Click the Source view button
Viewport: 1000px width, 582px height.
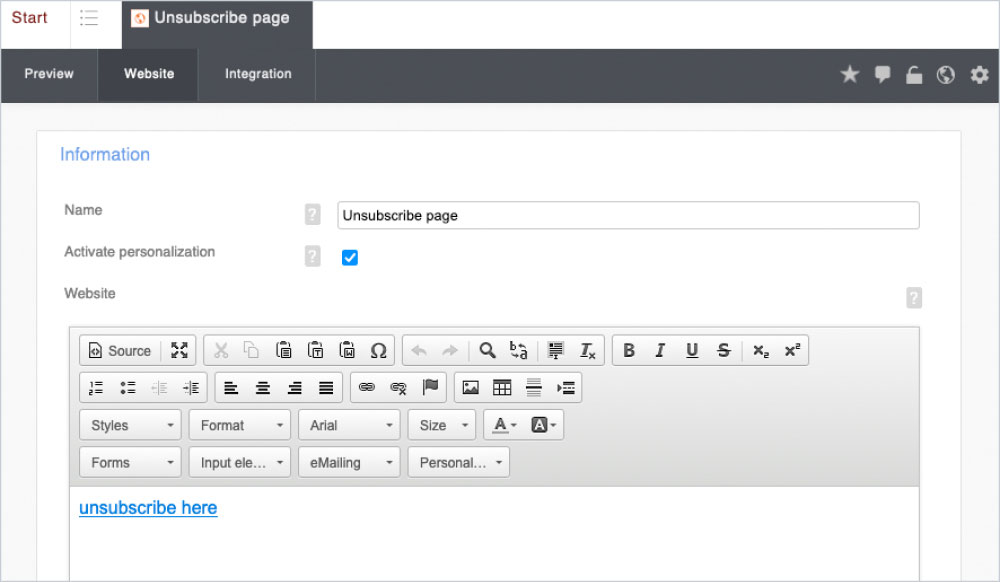click(x=120, y=351)
